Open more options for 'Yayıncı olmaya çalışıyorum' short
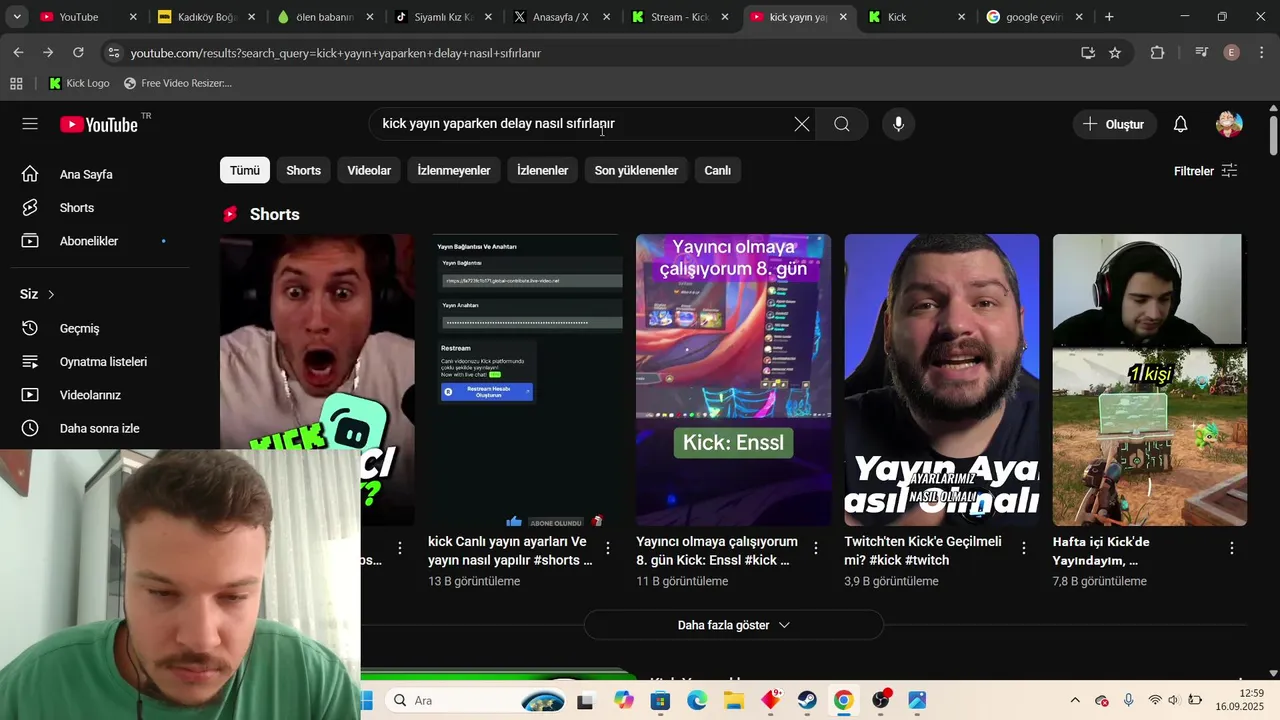Image resolution: width=1280 pixels, height=720 pixels. [816, 548]
